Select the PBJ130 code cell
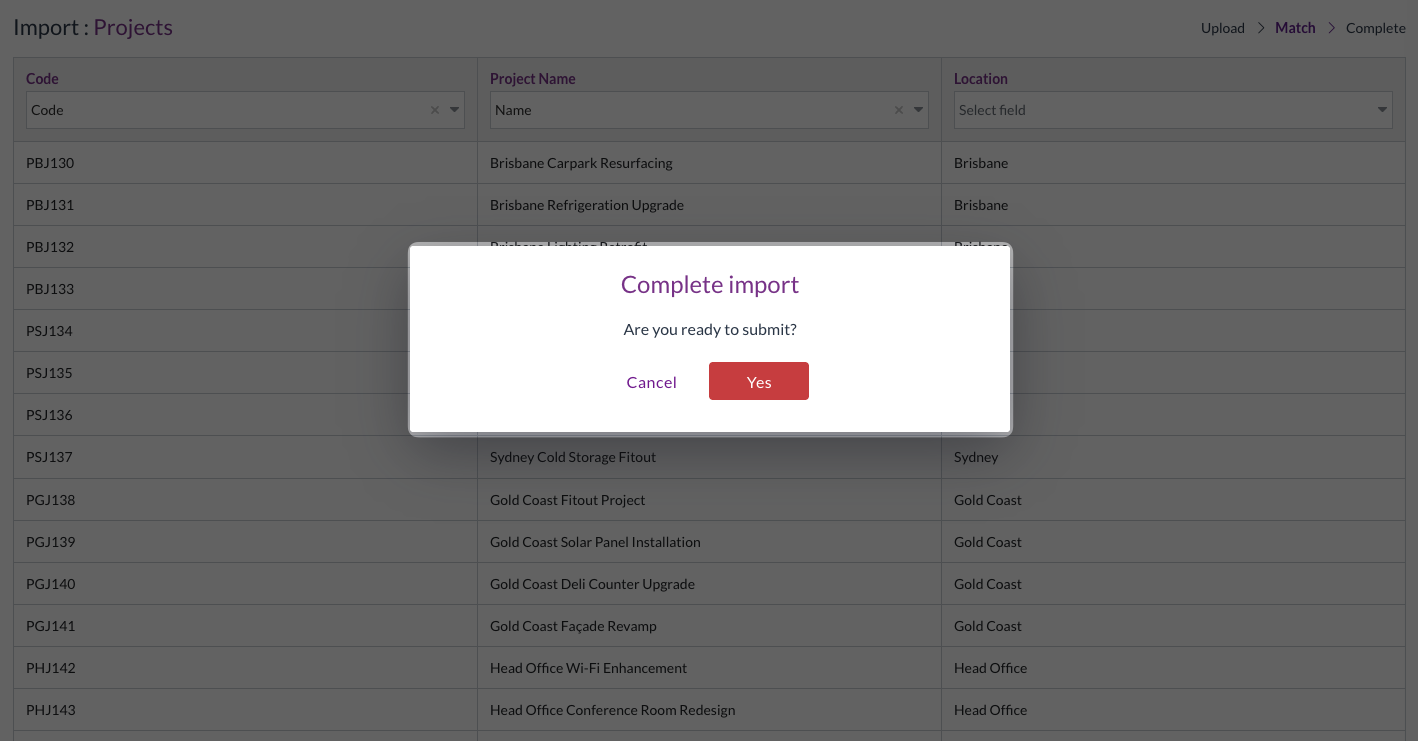1418x741 pixels. click(50, 163)
